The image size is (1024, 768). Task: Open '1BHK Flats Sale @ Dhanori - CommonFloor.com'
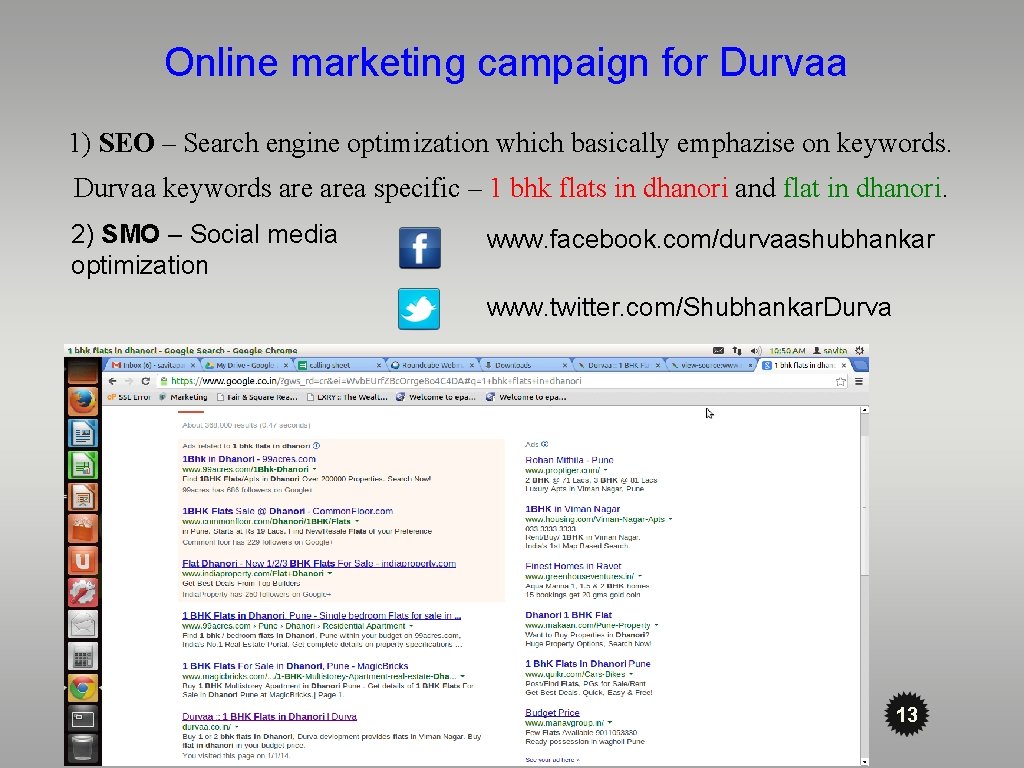tap(287, 511)
